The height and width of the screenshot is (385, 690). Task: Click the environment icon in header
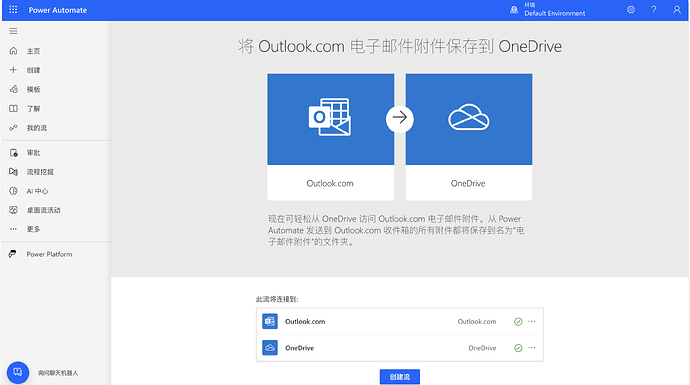(x=514, y=10)
